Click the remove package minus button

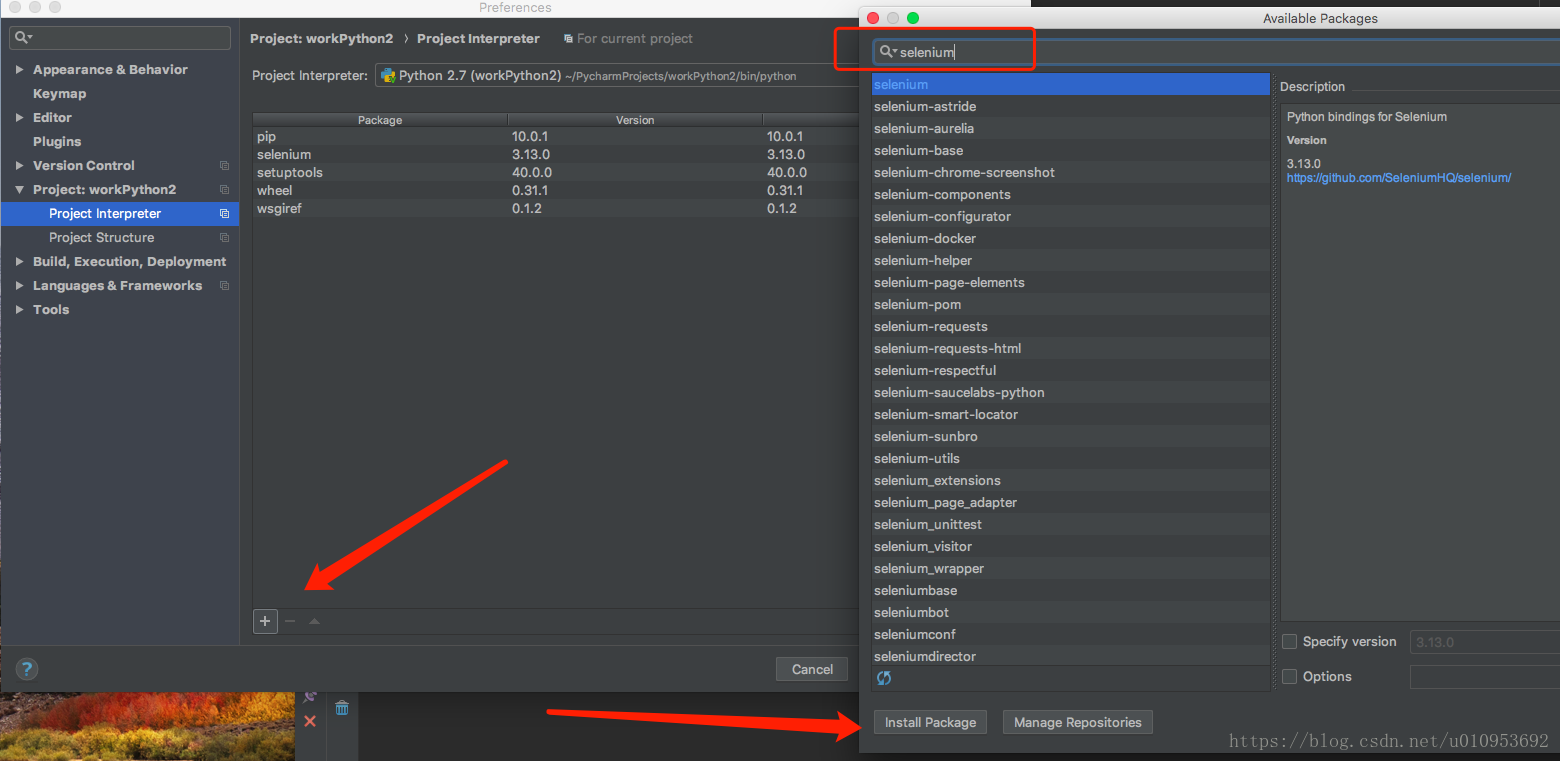tap(290, 621)
